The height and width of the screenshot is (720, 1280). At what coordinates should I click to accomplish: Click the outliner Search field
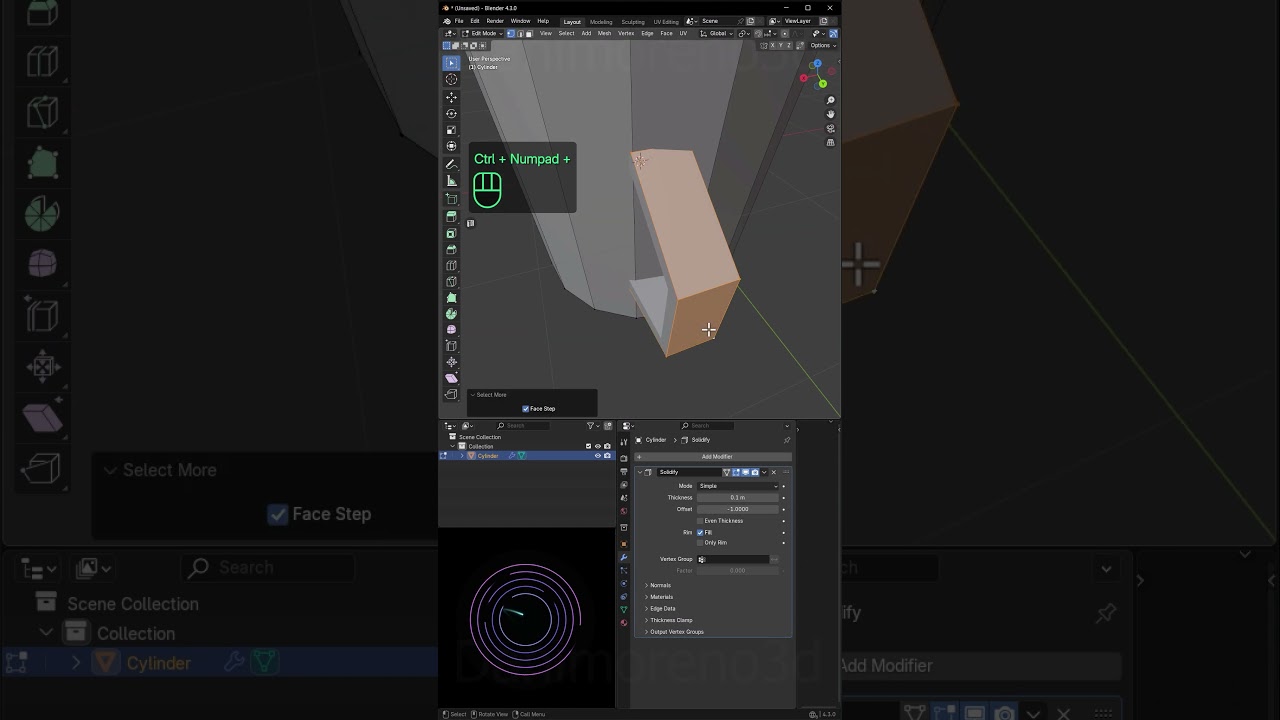[x=524, y=426]
